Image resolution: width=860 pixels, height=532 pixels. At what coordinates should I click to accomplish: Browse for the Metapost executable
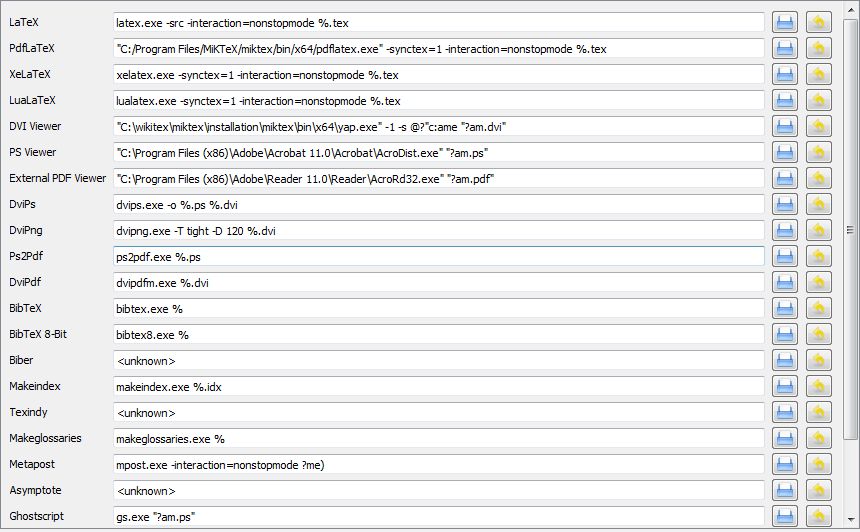click(785, 465)
